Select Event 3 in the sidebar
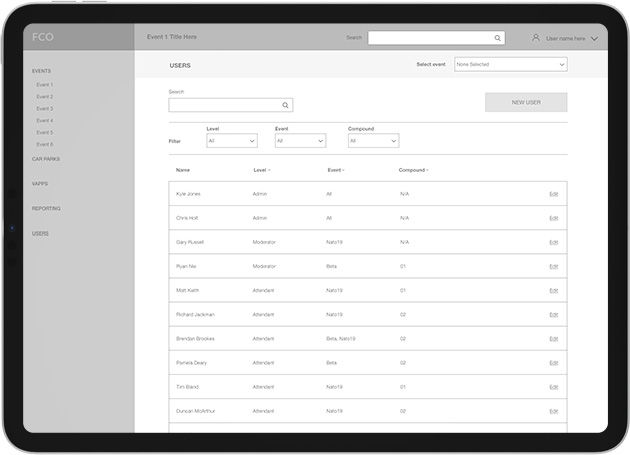This screenshot has width=630, height=455. 45,109
